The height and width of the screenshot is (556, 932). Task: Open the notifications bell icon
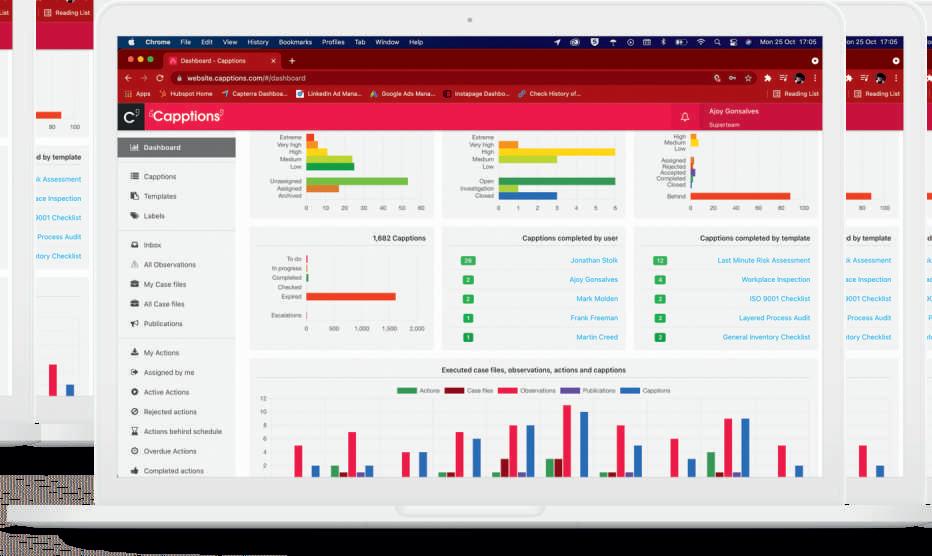point(685,117)
